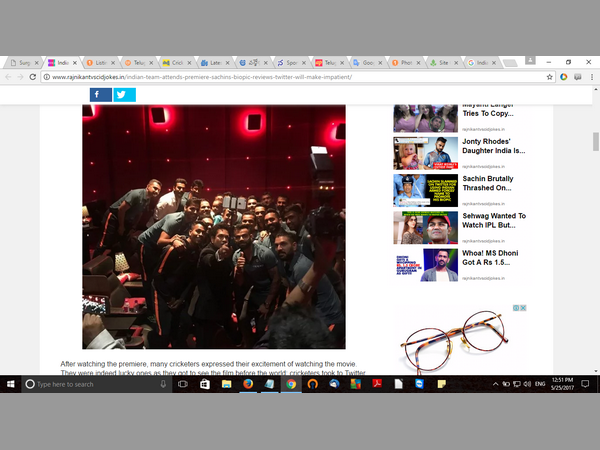
Task: Click the Facebook share button
Action: (x=100, y=95)
